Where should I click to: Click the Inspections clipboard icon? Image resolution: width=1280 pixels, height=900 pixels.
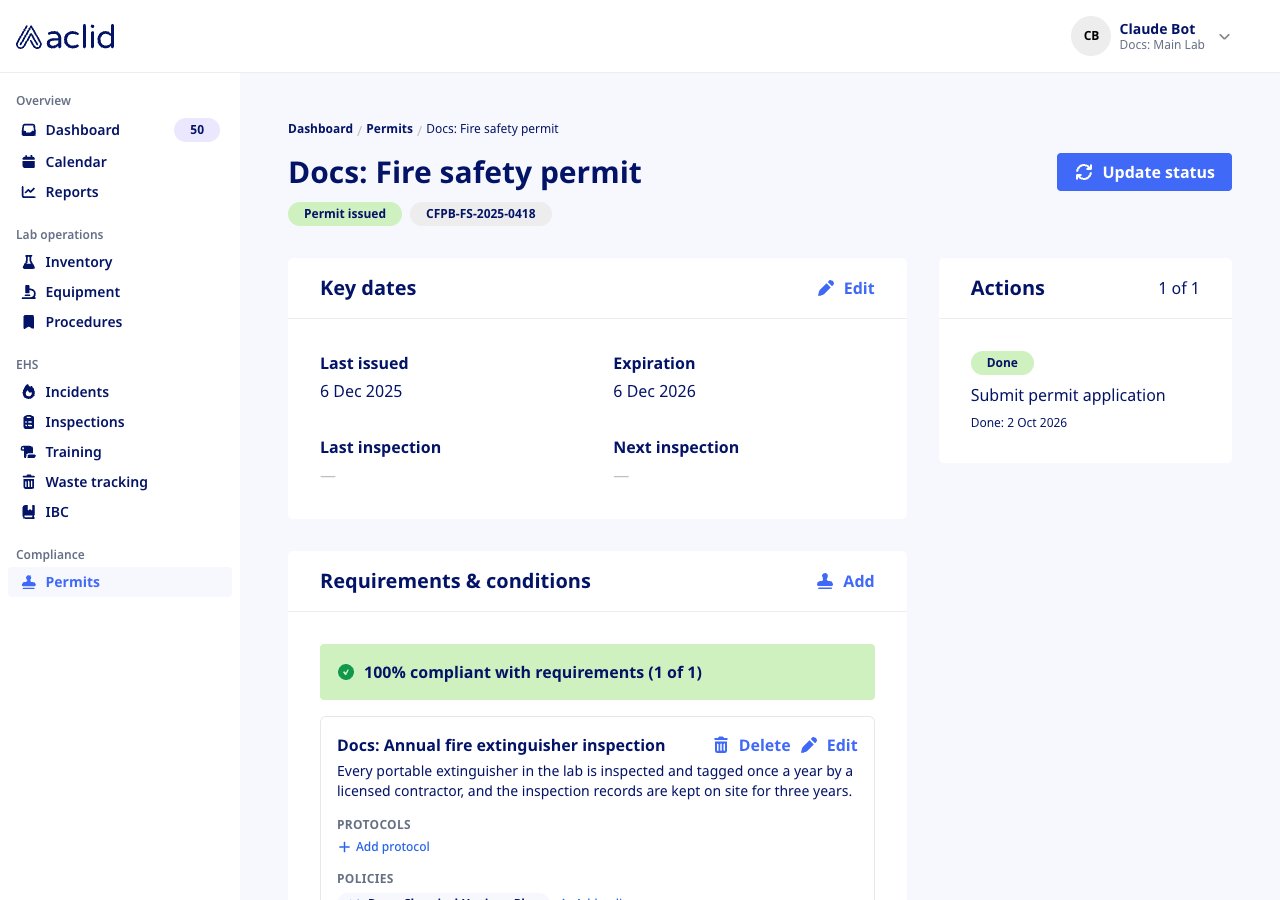pos(29,422)
